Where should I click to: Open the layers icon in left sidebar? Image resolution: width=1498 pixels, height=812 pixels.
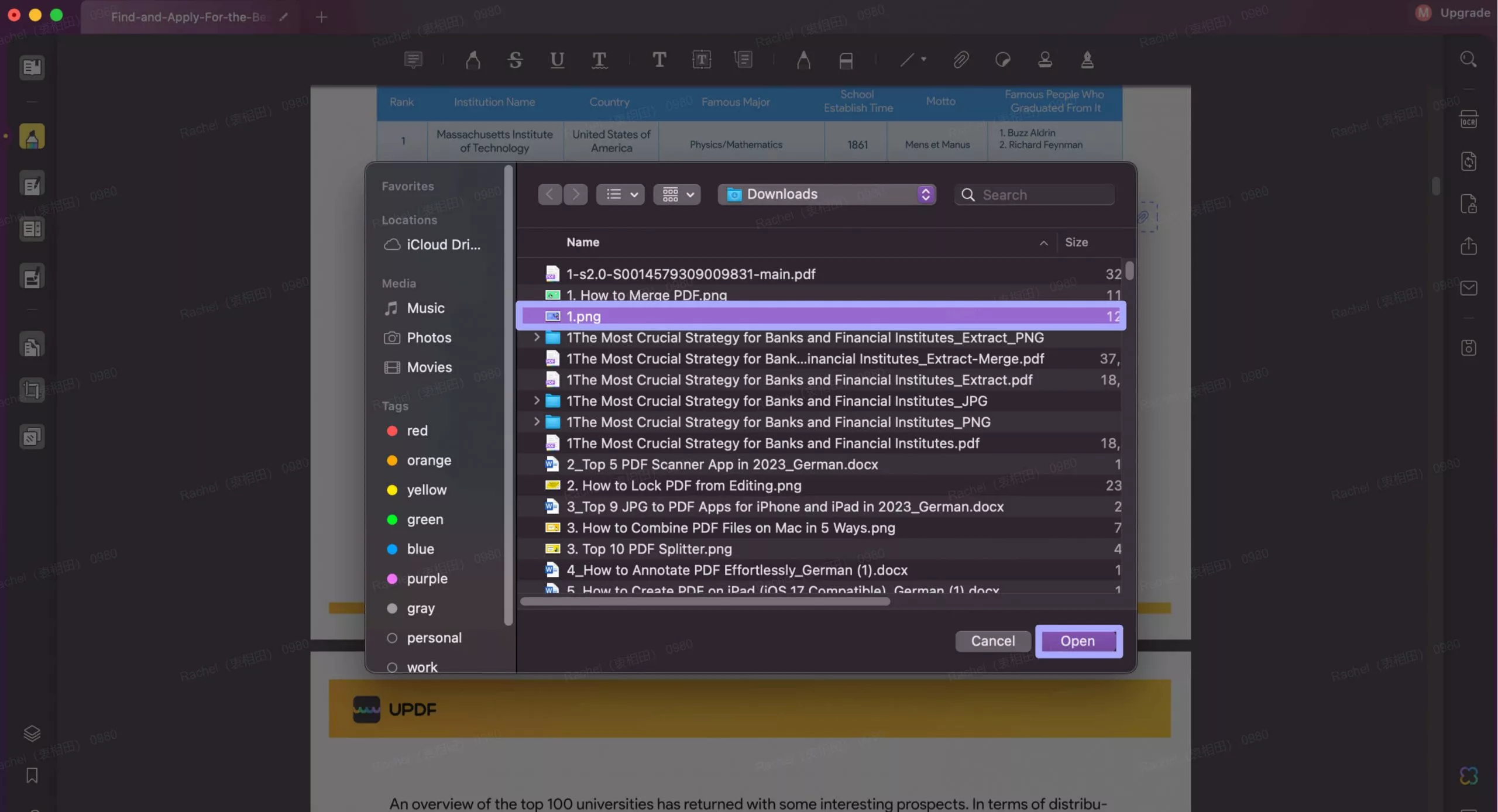[x=32, y=733]
